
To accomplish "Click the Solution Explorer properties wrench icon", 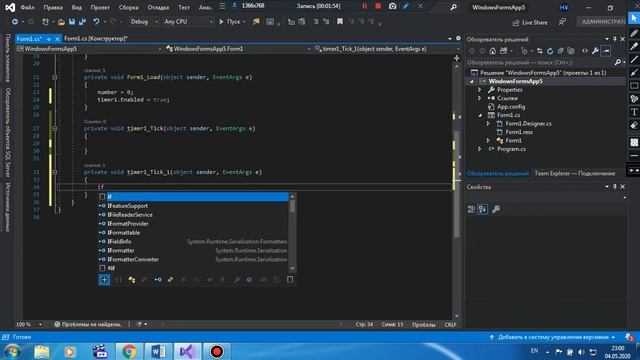I will [x=595, y=51].
